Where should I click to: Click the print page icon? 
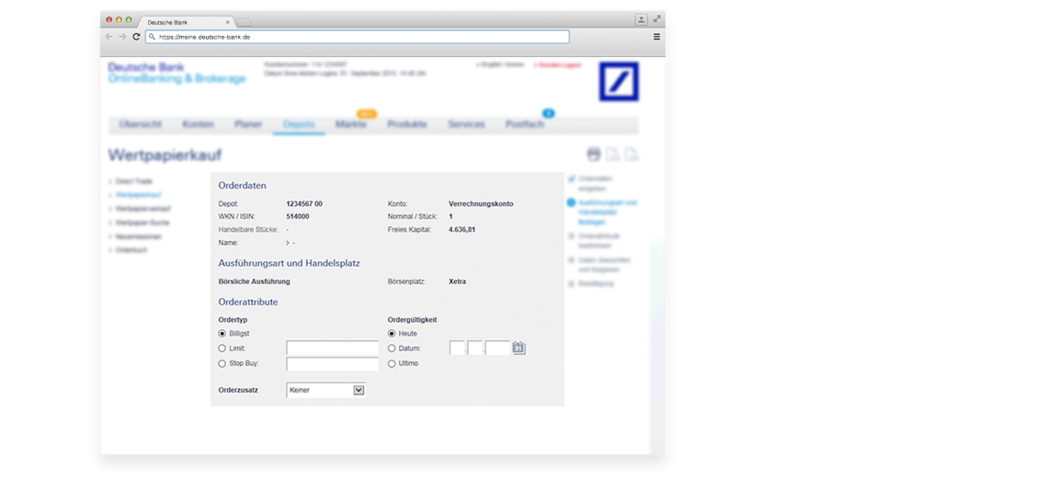(594, 155)
